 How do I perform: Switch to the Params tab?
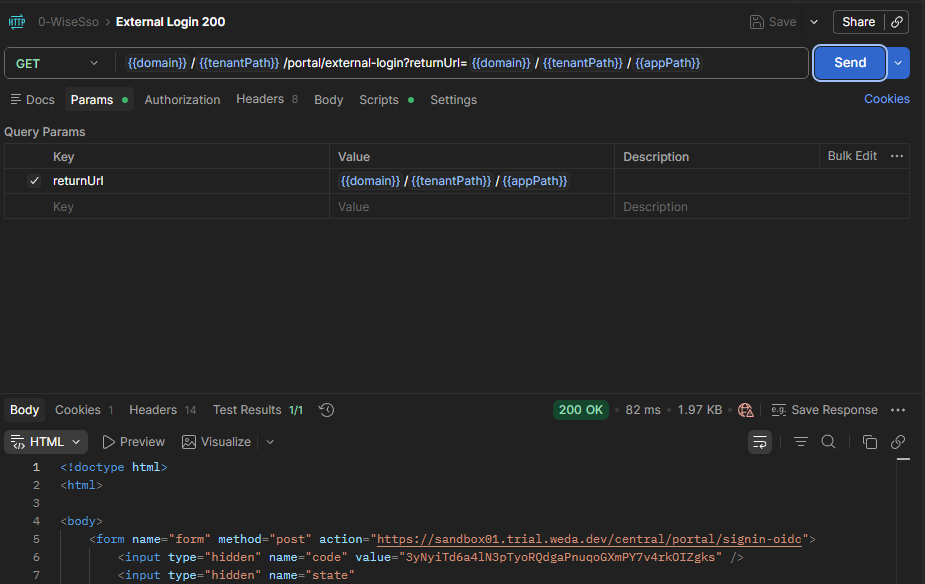(x=99, y=100)
